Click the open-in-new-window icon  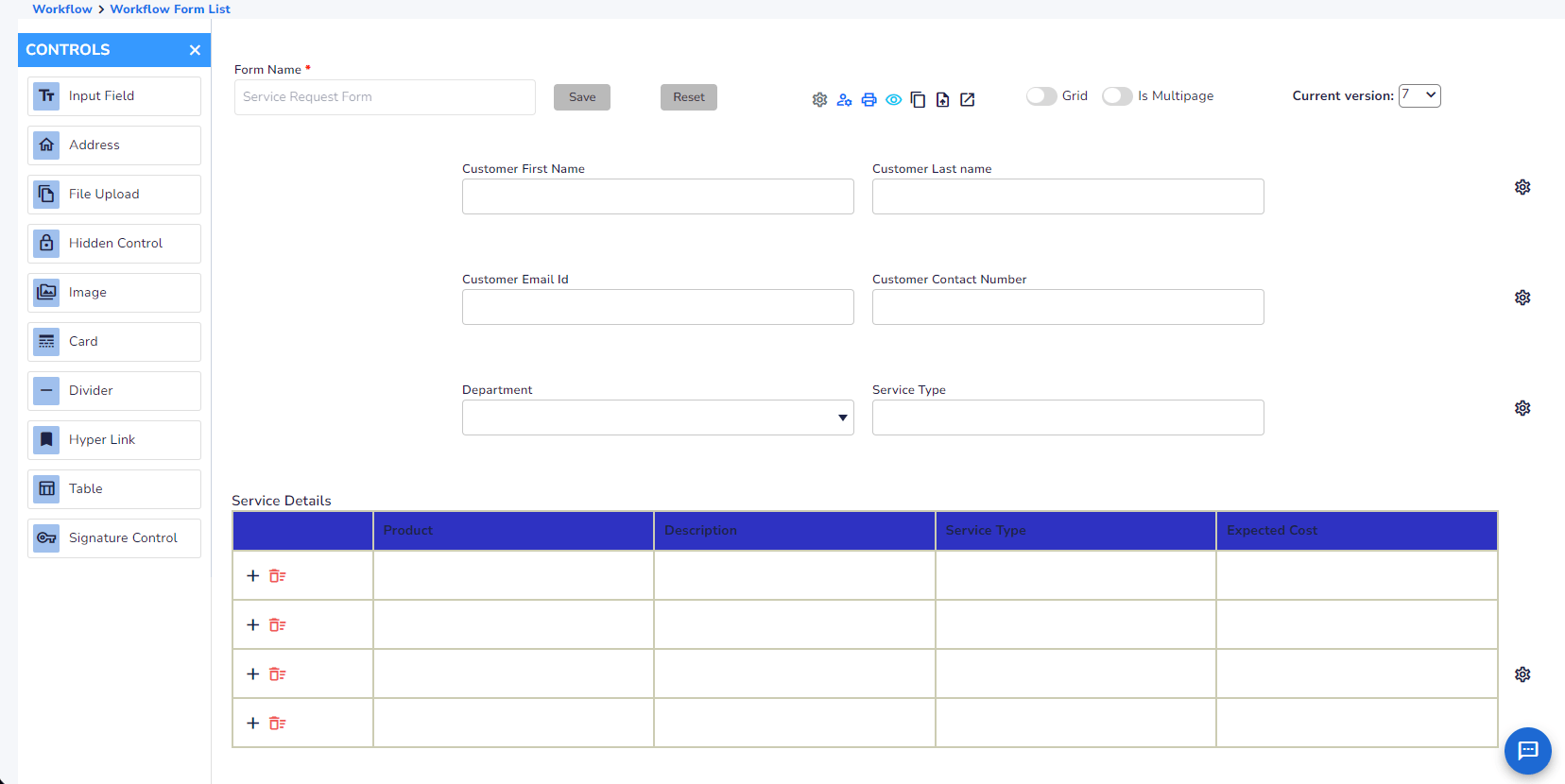tap(967, 99)
